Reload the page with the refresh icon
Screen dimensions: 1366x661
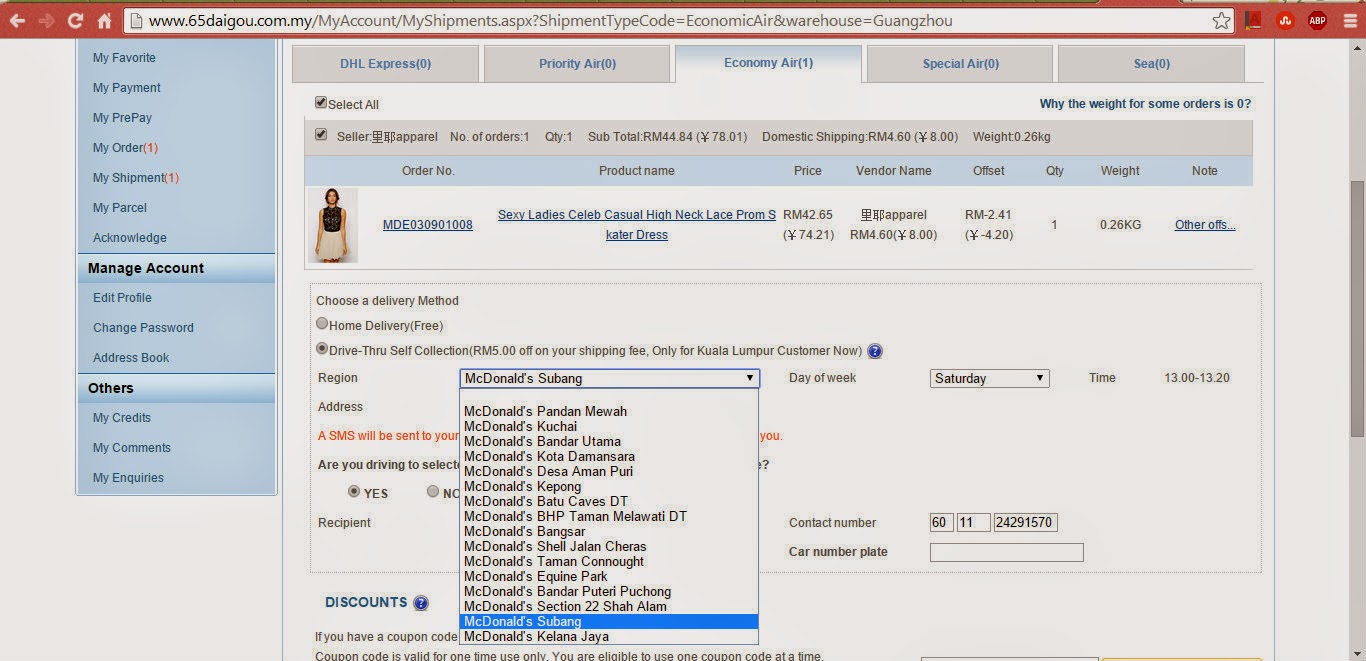75,20
